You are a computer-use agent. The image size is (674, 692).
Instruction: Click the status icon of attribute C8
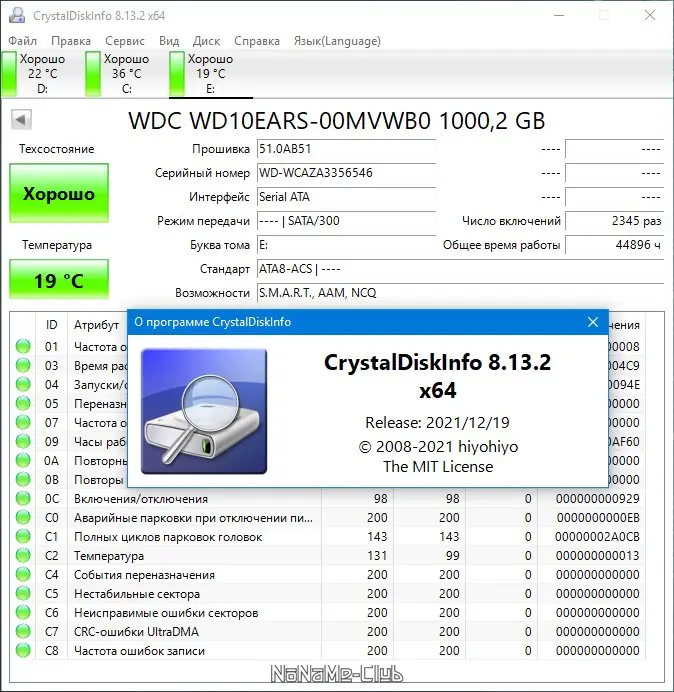point(23,651)
